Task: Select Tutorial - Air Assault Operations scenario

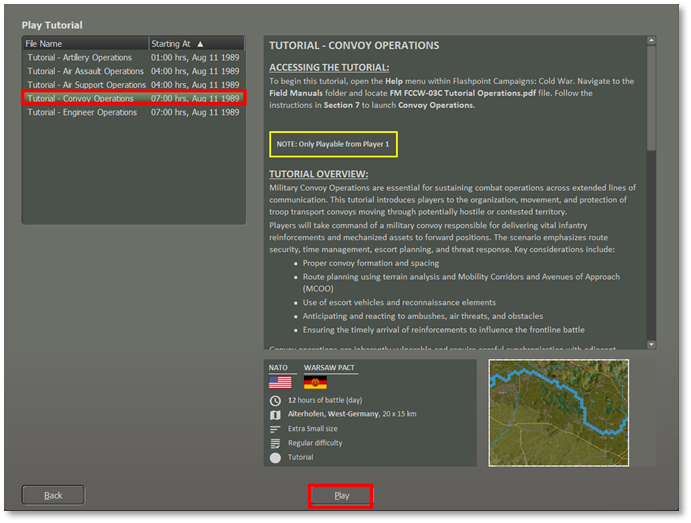Action: pyautogui.click(x=86, y=72)
